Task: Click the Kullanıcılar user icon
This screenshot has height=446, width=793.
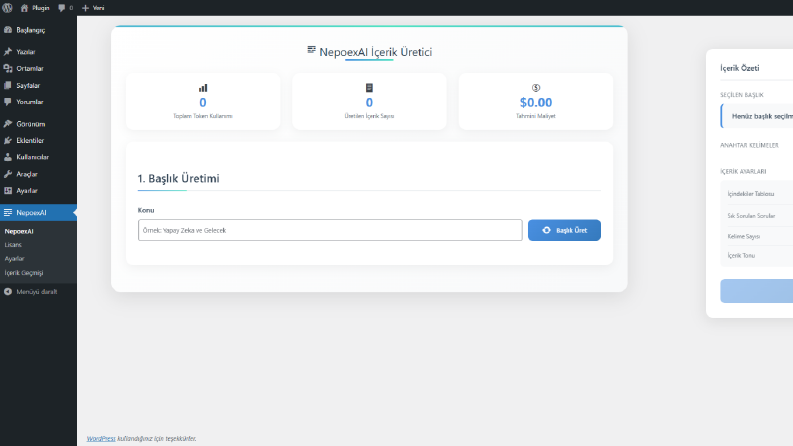Action: pyautogui.click(x=8, y=157)
